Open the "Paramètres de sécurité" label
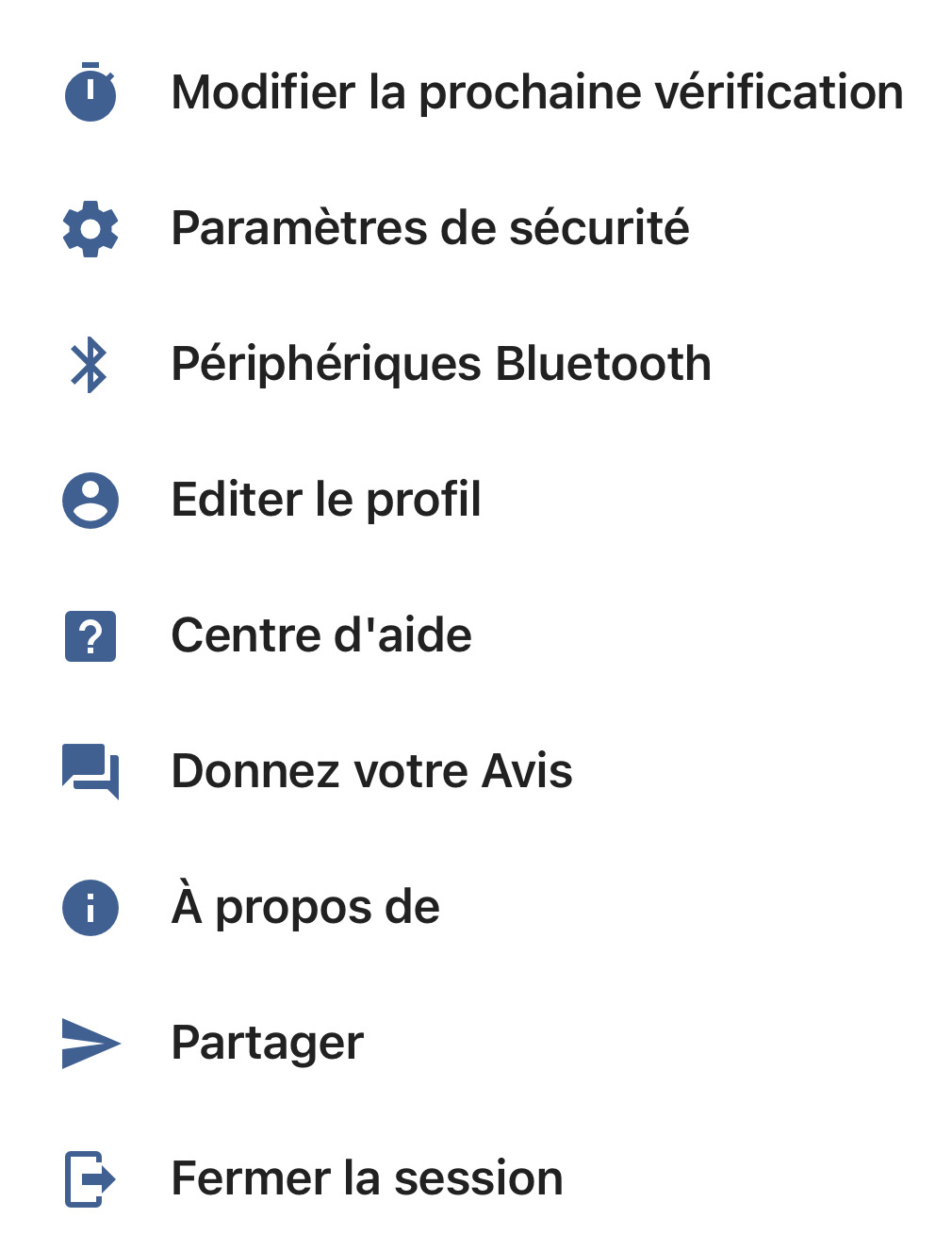This screenshot has width=952, height=1251. coord(430,228)
